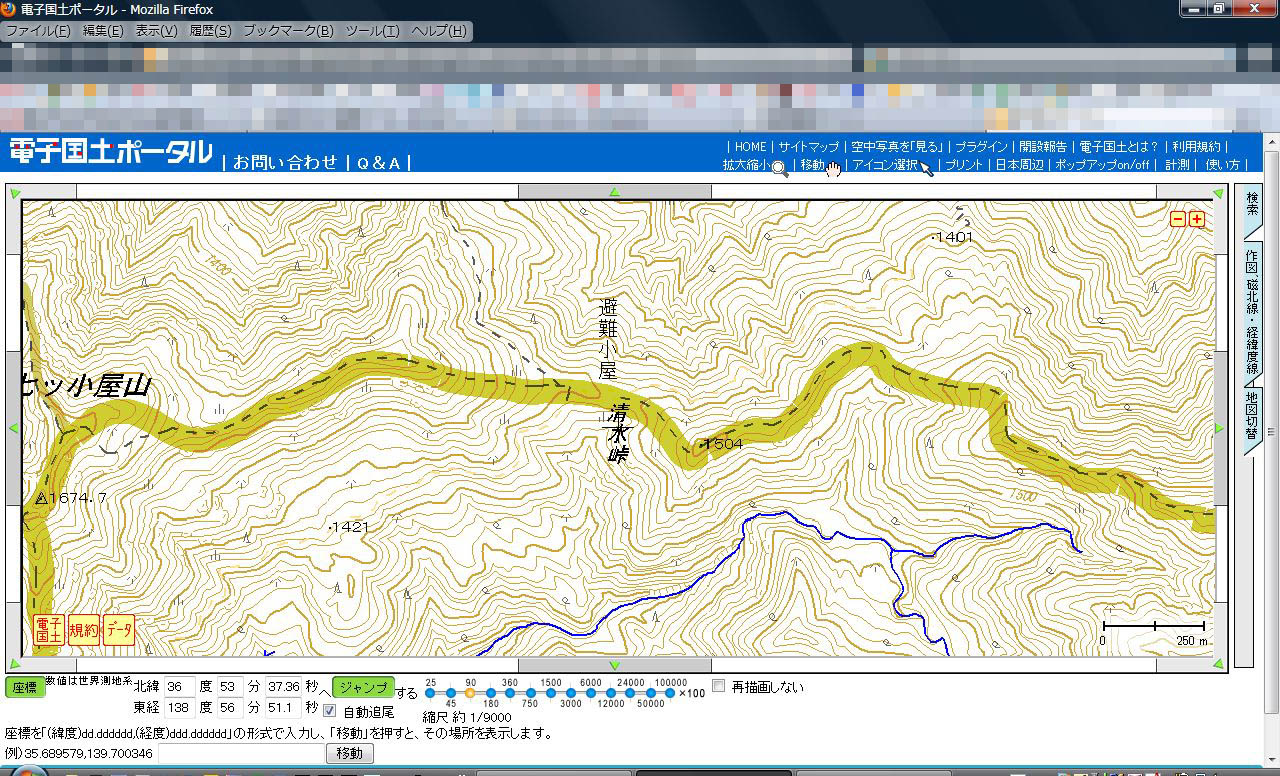
Task: Open the 利用規約 link
Action: [1196, 147]
